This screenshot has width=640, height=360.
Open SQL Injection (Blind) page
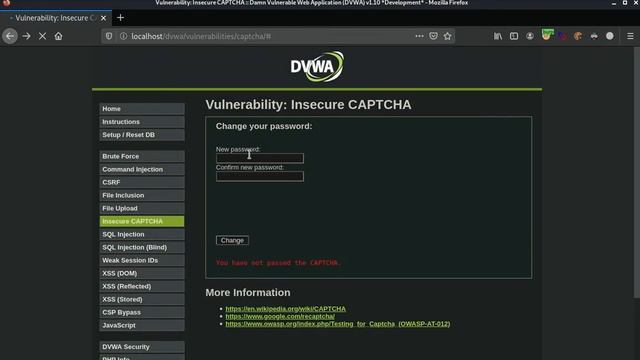[x=142, y=247]
